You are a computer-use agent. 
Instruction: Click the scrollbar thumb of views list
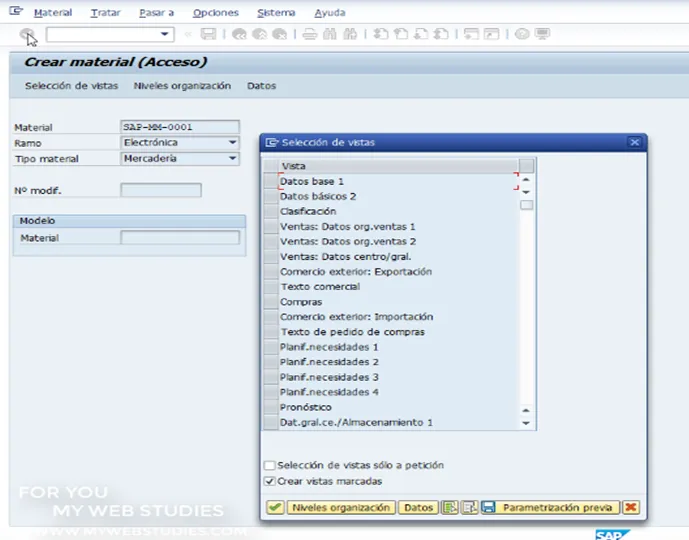pyautogui.click(x=526, y=205)
